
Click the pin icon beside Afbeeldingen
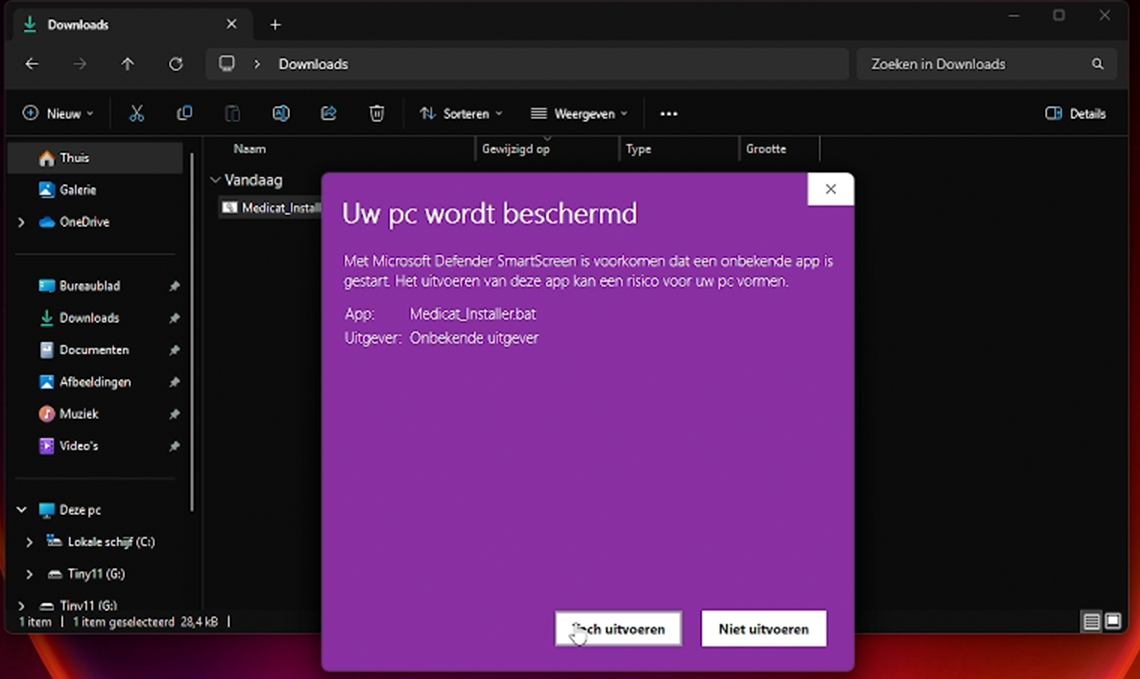(x=174, y=382)
